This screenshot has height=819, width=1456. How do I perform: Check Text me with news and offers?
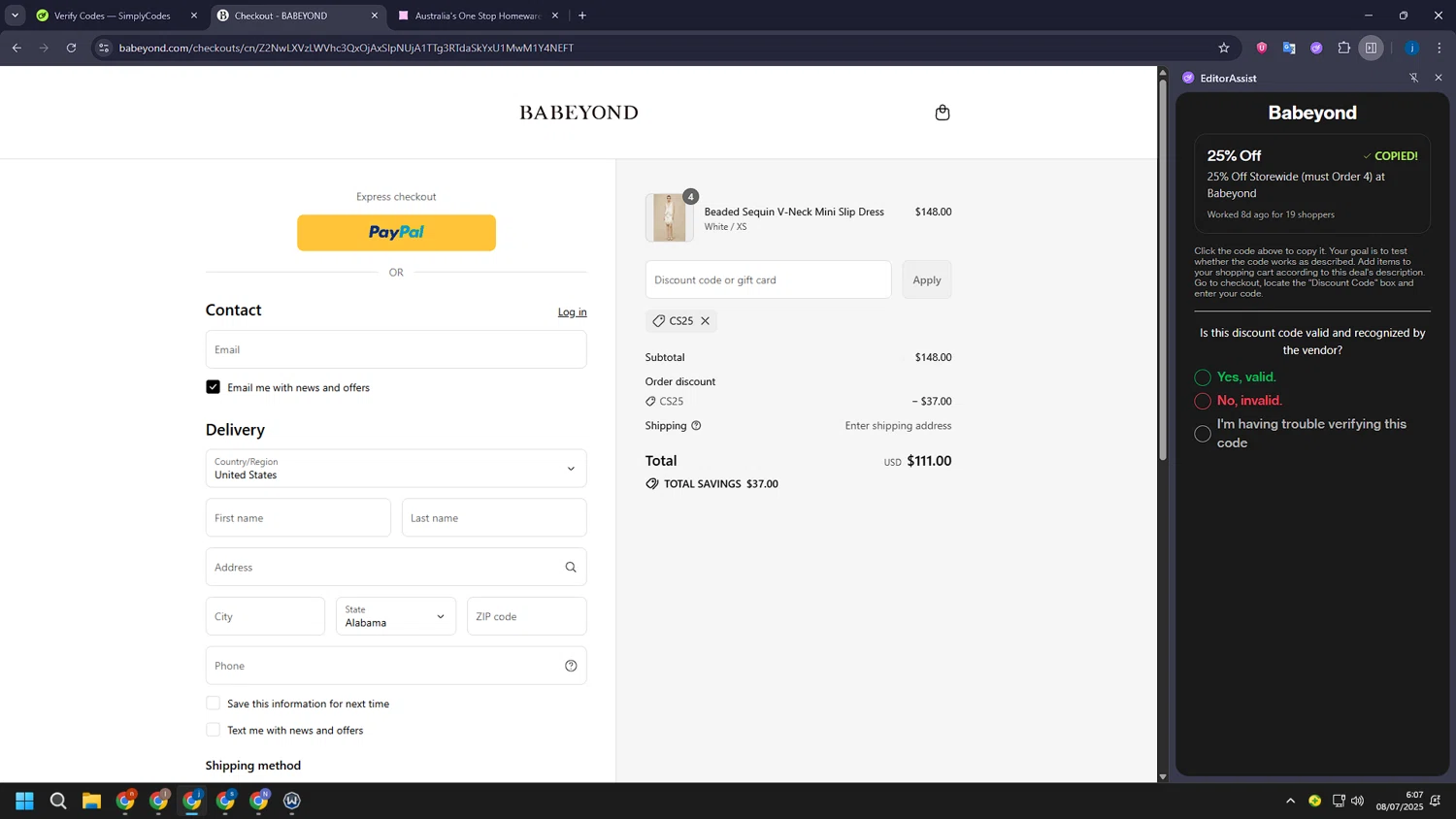click(213, 730)
